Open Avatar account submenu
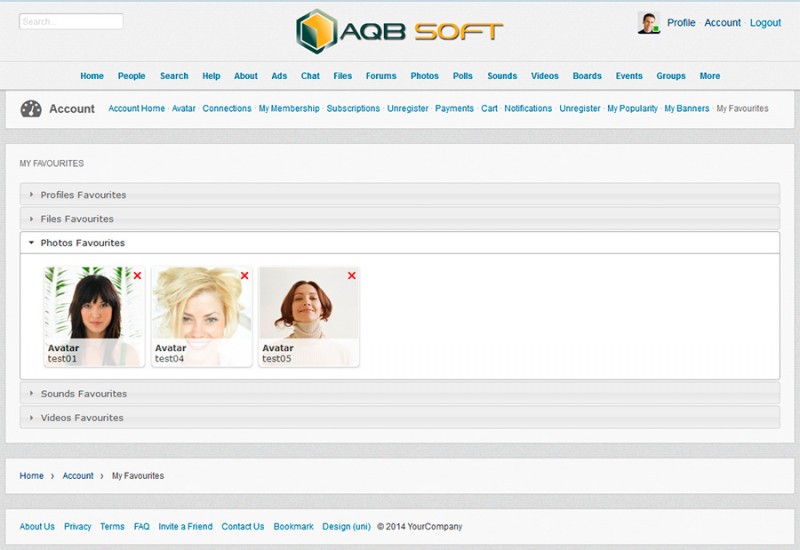 [x=184, y=108]
